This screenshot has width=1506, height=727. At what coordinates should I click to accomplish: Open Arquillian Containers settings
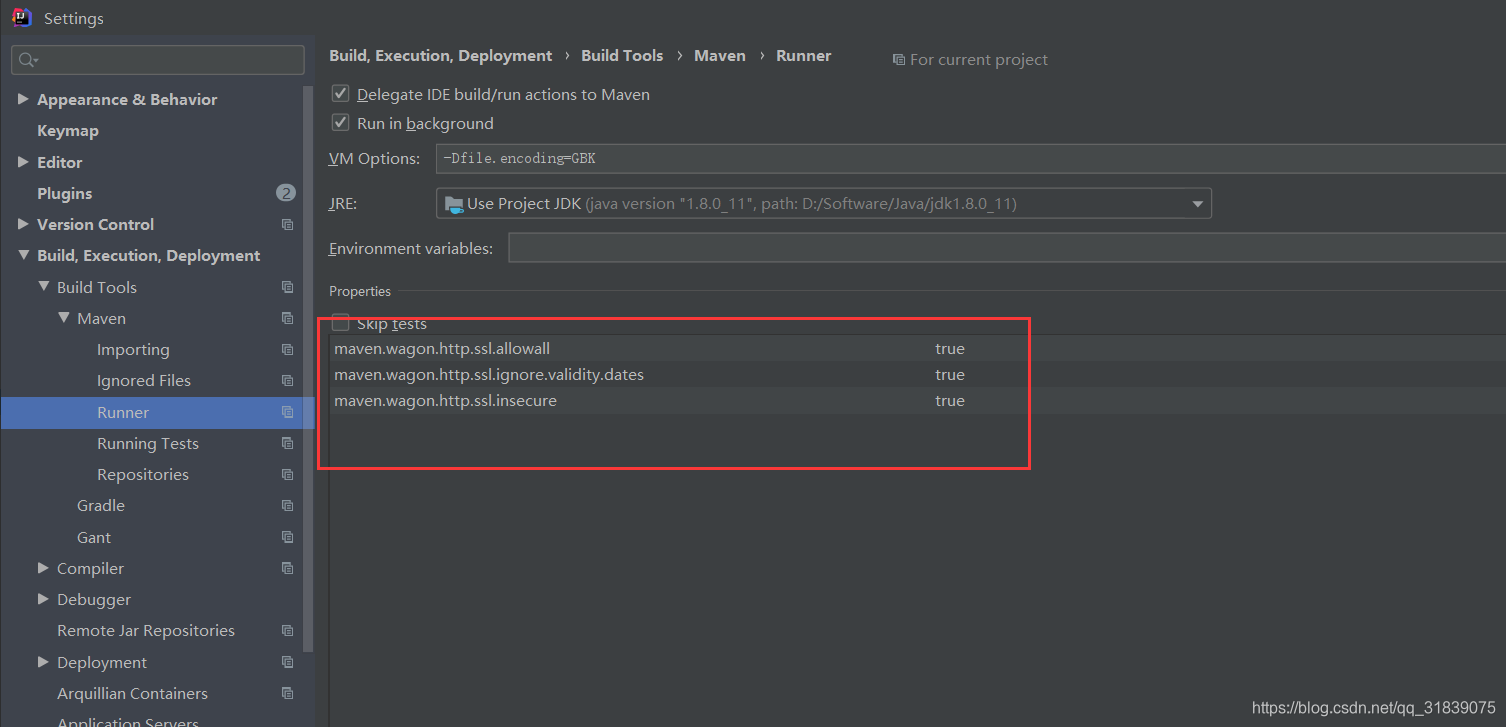tap(132, 693)
